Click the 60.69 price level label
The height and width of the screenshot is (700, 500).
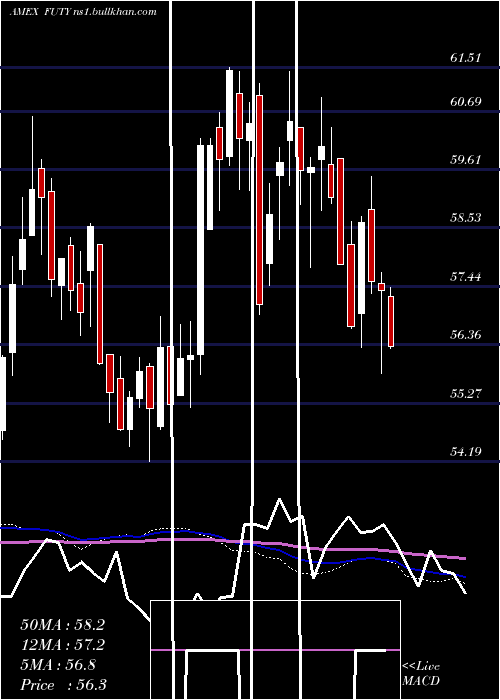466,101
